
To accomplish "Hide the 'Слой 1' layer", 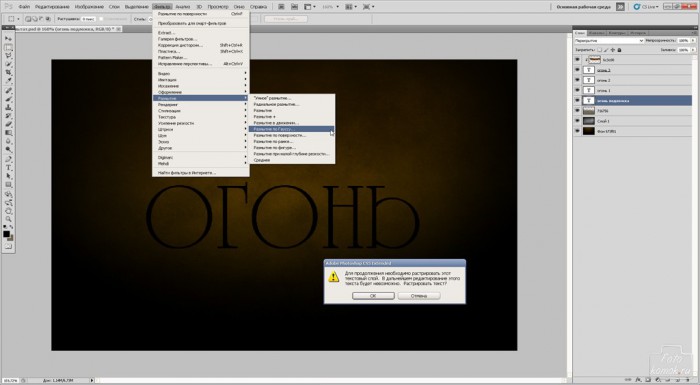I will coord(577,121).
